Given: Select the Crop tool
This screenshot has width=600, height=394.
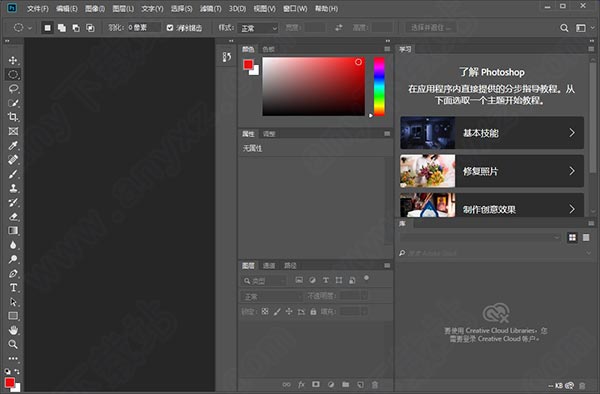Looking at the screenshot, I should pos(13,117).
